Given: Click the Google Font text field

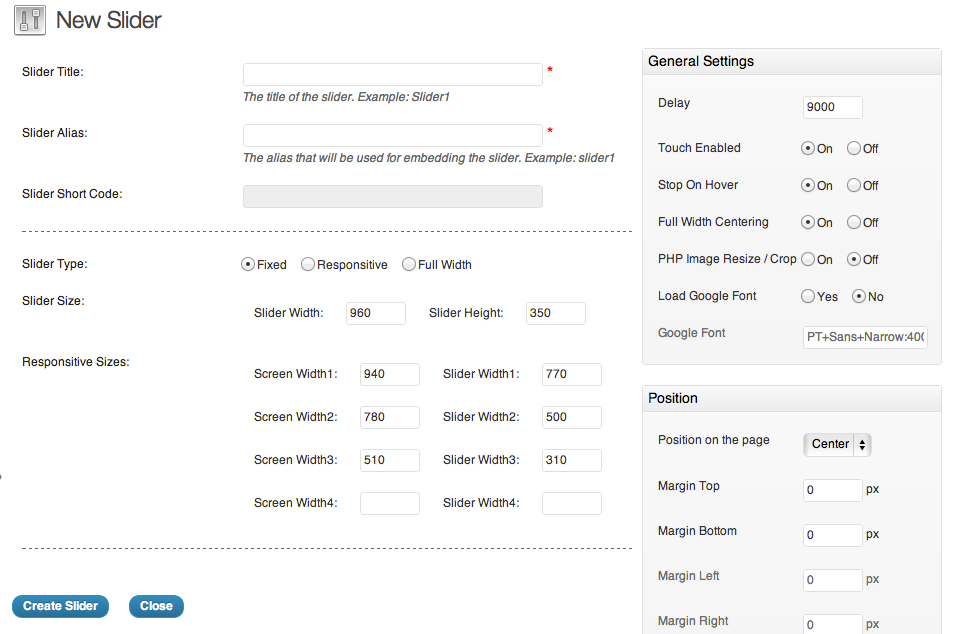Looking at the screenshot, I should pos(865,337).
